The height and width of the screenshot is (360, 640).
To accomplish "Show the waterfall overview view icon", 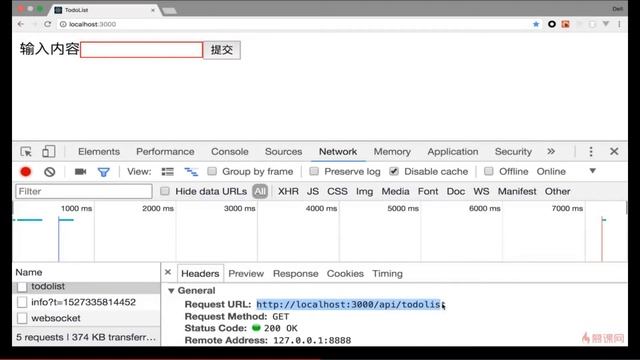I will click(x=191, y=172).
